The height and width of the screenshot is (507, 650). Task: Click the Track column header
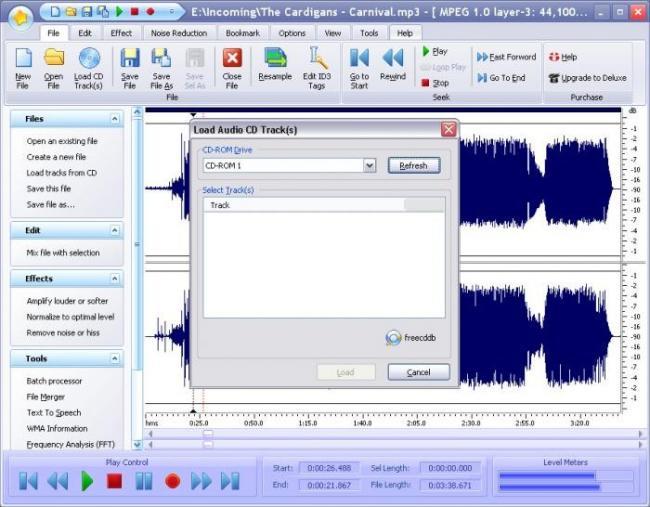click(x=304, y=205)
